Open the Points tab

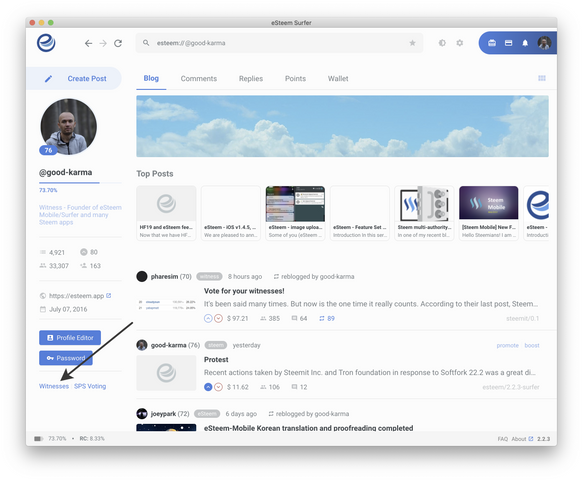[295, 78]
